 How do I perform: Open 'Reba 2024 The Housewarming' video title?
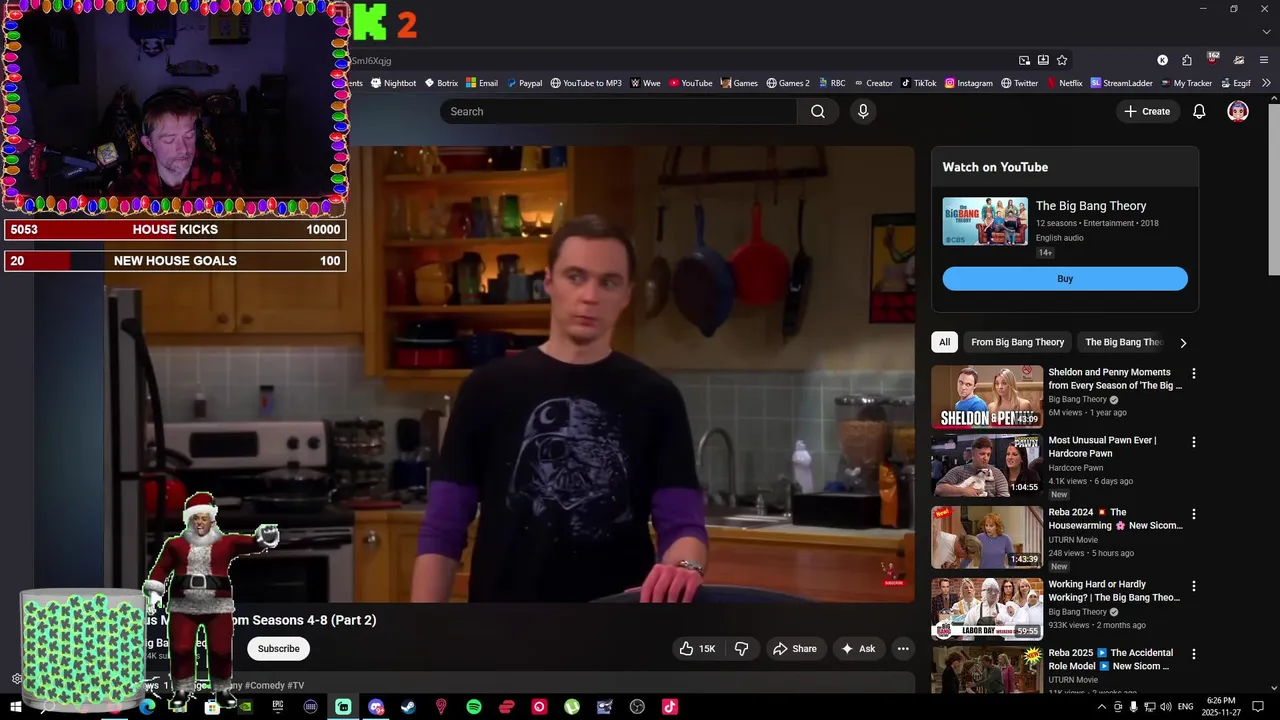pos(1115,519)
